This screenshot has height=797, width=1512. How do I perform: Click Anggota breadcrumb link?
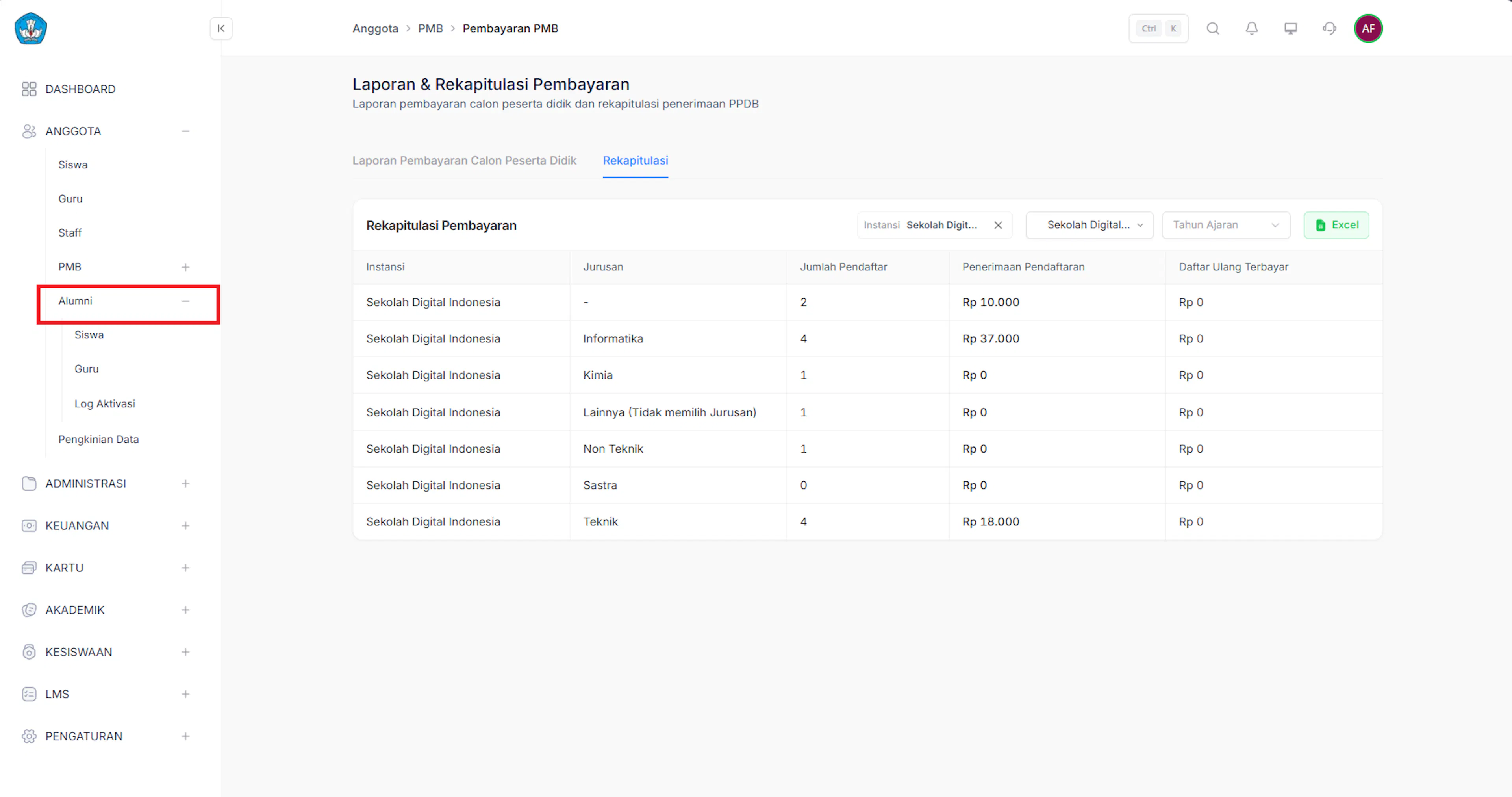pos(375,28)
